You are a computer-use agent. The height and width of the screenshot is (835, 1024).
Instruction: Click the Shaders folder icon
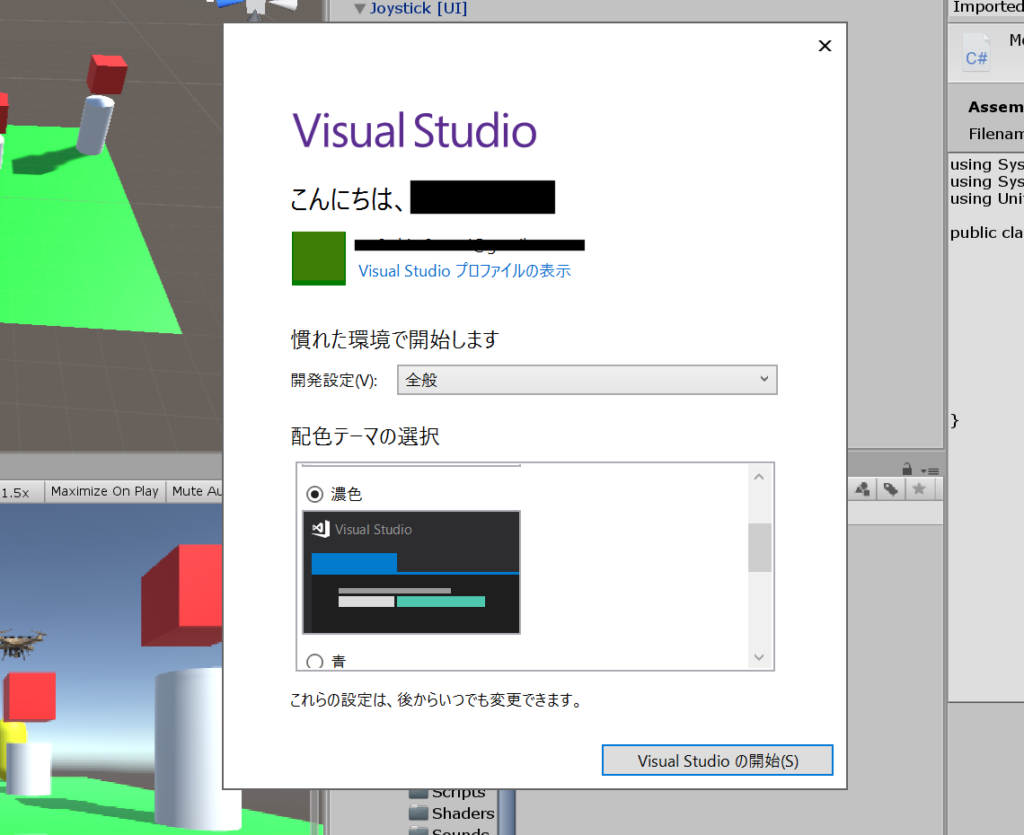419,813
